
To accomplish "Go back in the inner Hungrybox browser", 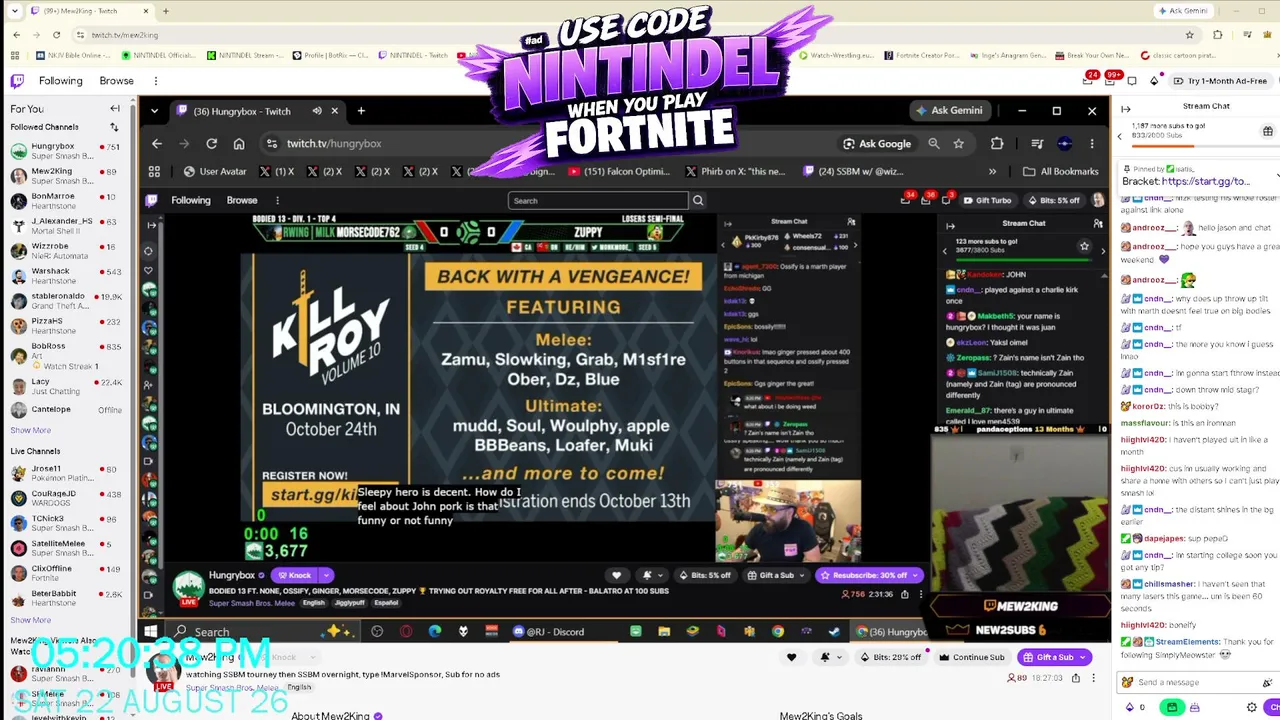I will click(x=157, y=144).
